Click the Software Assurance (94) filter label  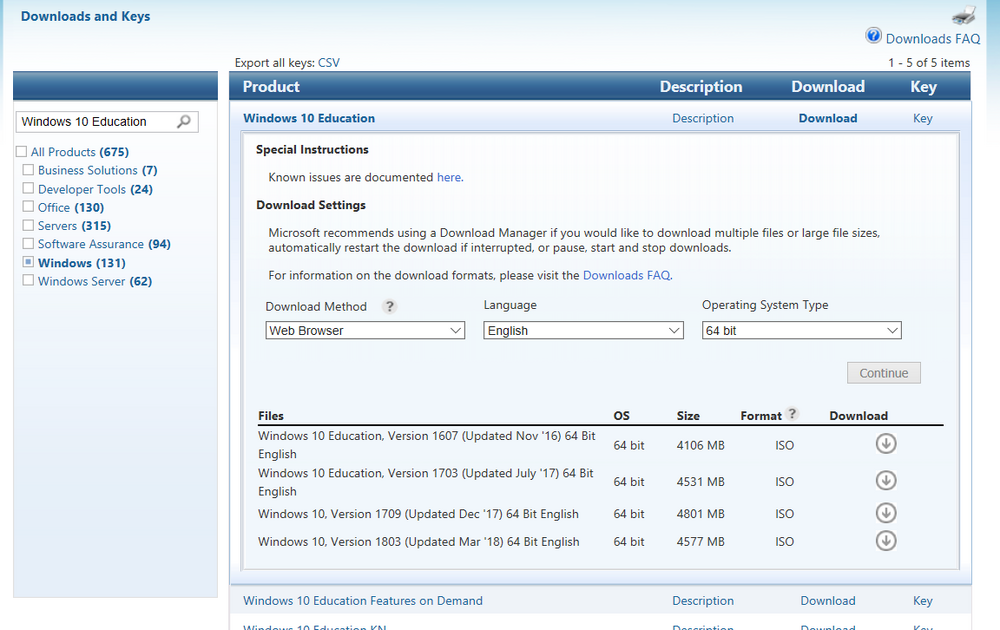tap(104, 244)
